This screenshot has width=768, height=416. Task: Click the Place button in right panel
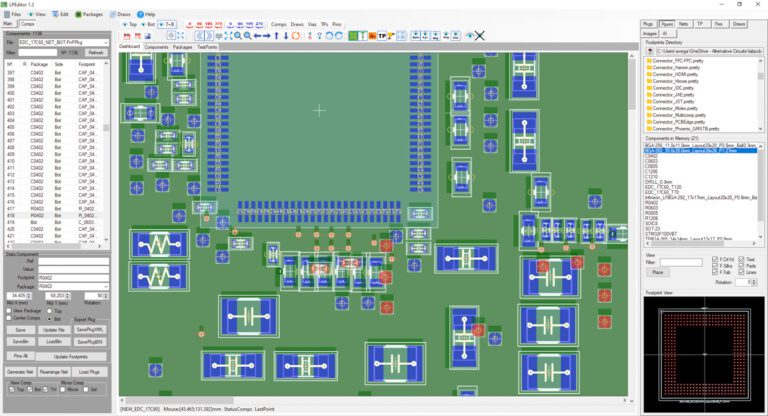point(658,272)
